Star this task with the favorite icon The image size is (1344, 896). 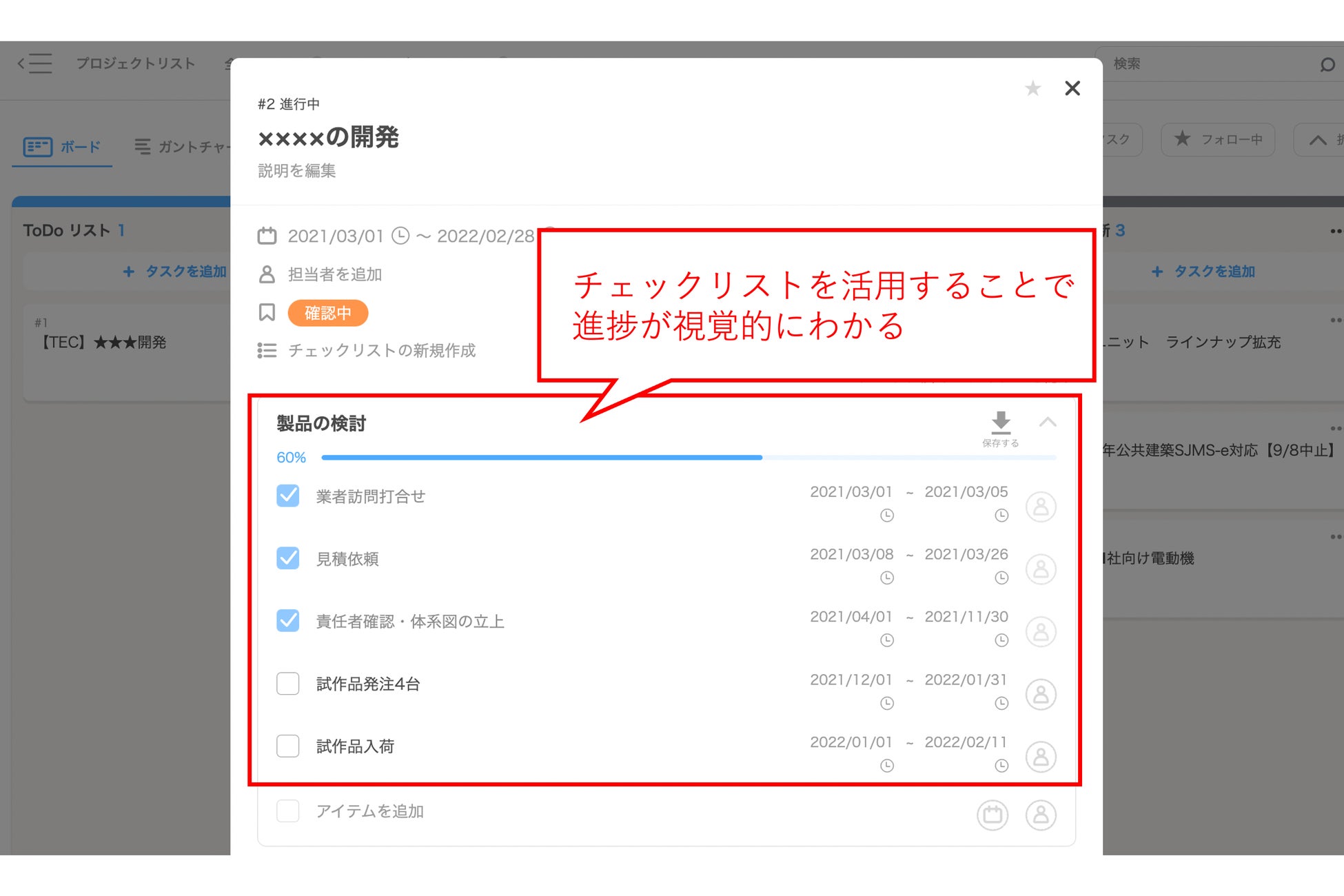click(1032, 88)
